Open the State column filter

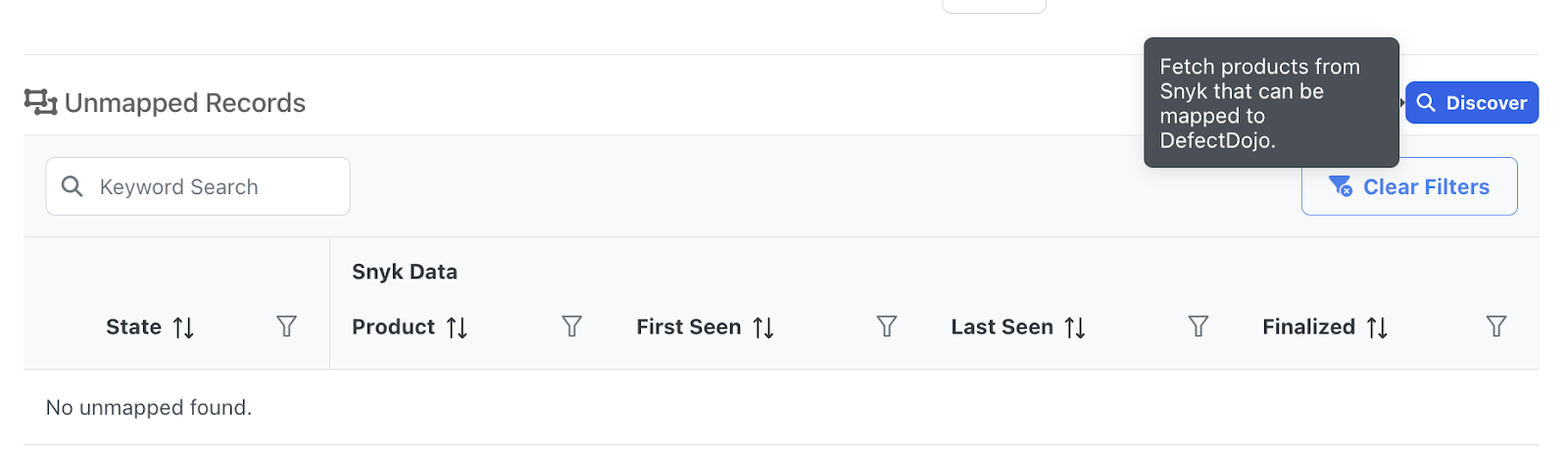286,327
